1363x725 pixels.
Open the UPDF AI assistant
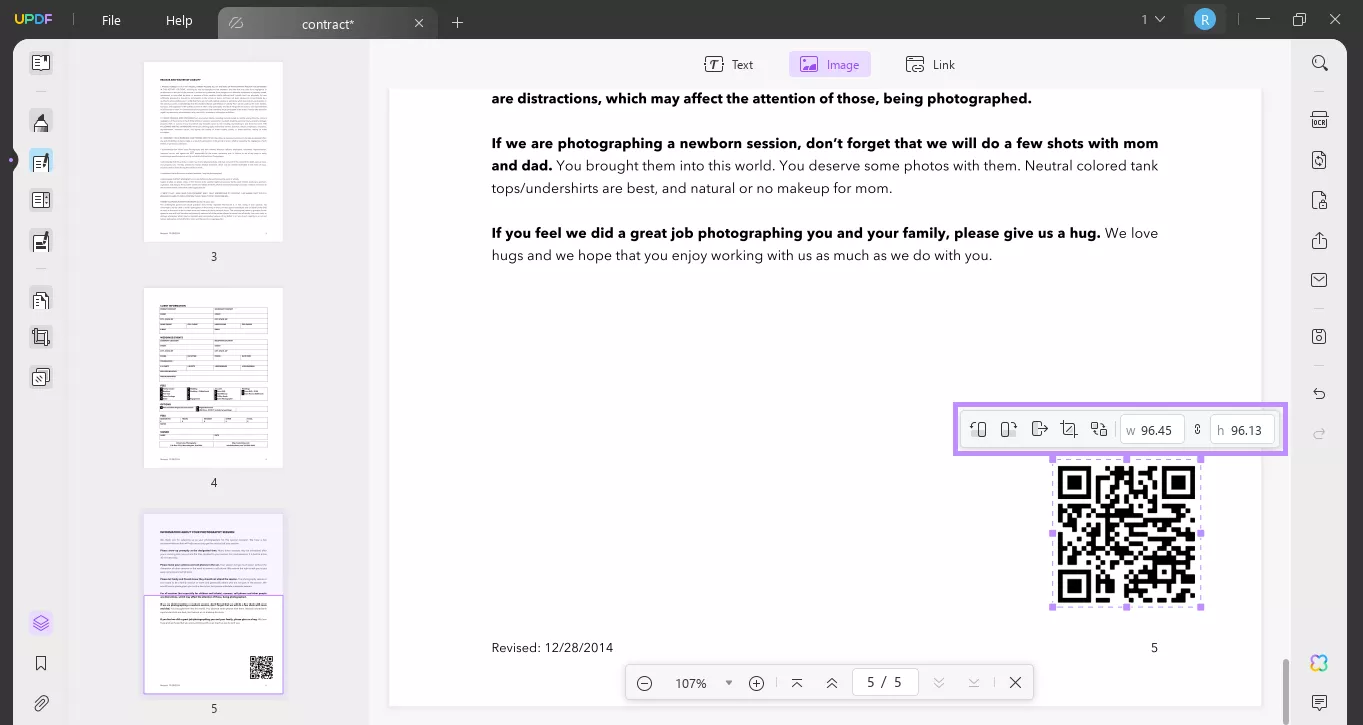[1320, 664]
